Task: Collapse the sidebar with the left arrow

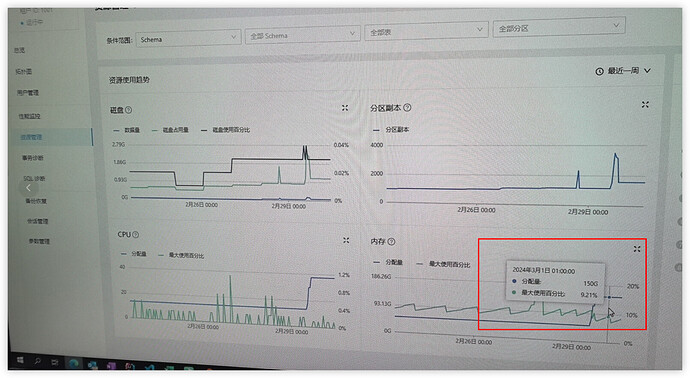Action: [28, 188]
